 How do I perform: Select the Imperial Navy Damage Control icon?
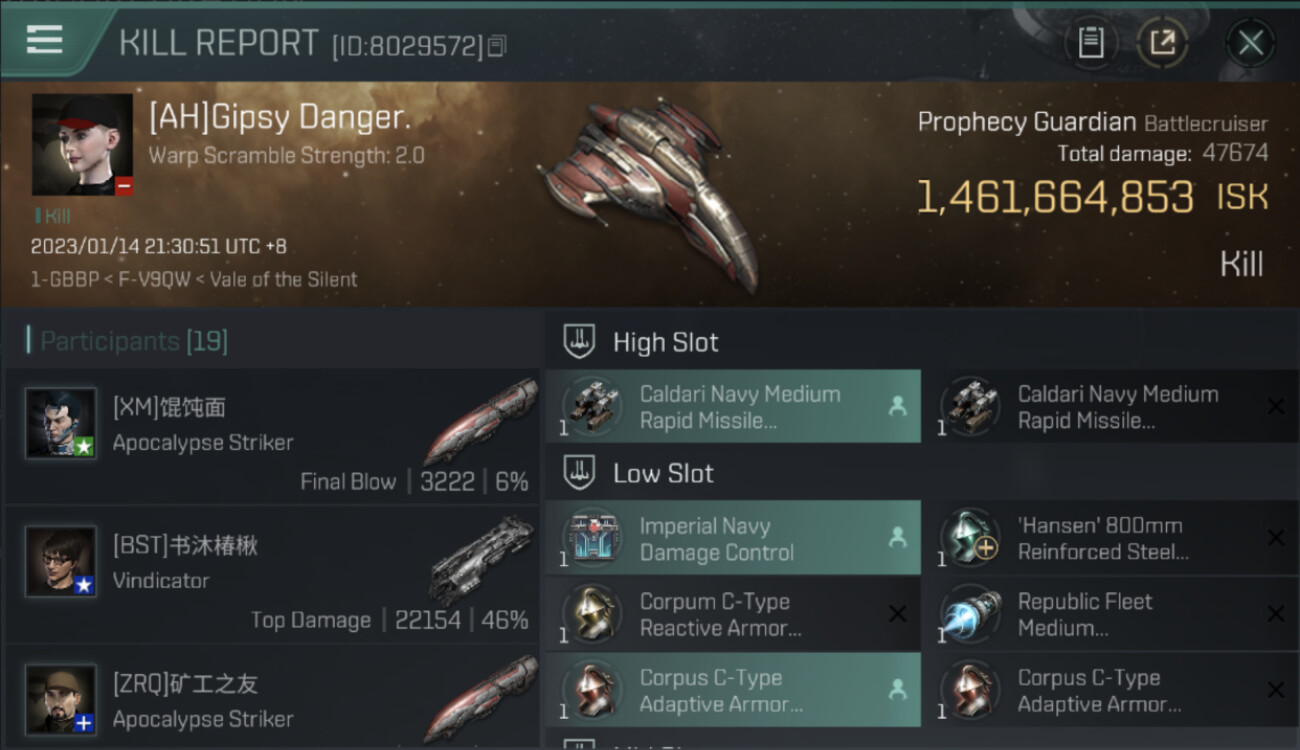tap(594, 538)
